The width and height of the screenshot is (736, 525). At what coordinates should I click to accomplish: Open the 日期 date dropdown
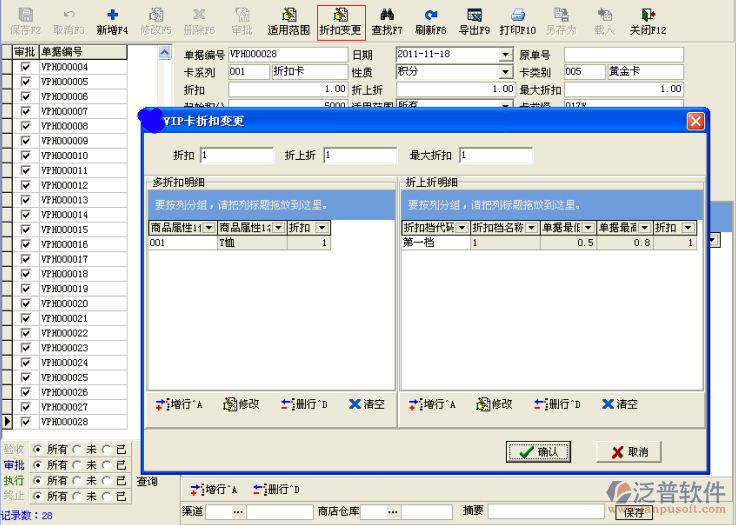pyautogui.click(x=506, y=54)
